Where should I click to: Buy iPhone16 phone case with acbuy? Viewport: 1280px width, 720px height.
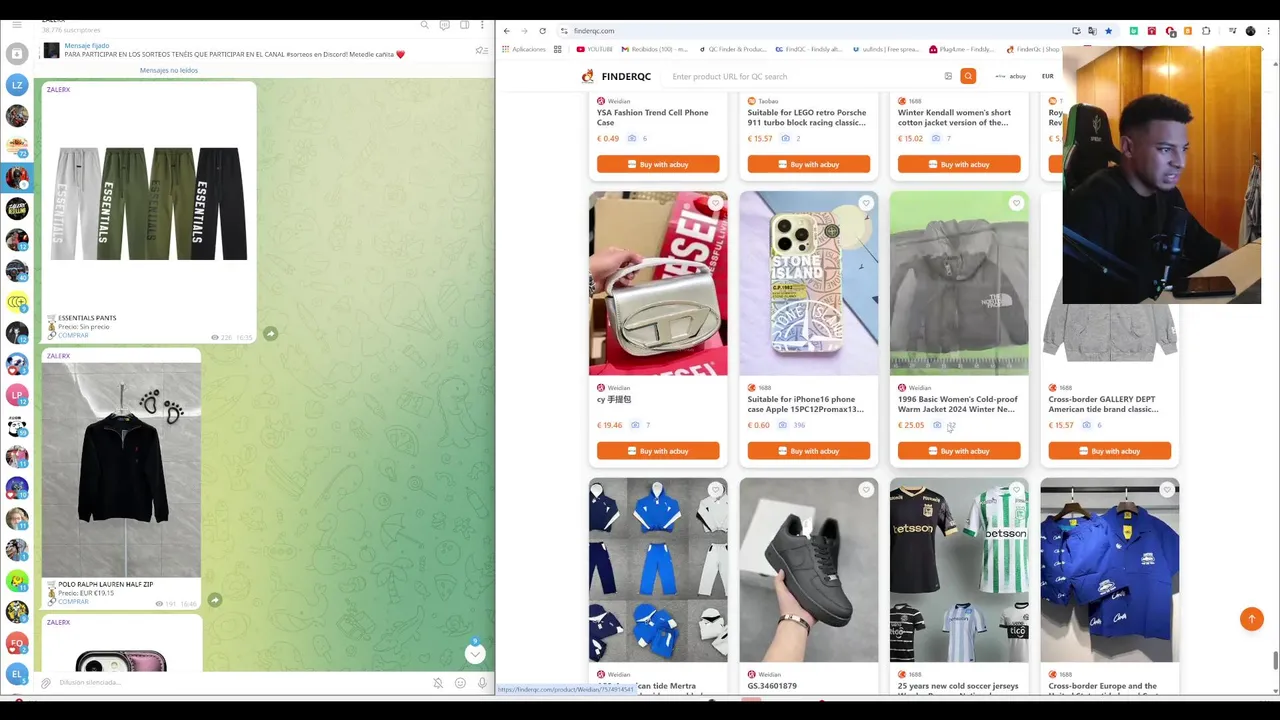808,451
